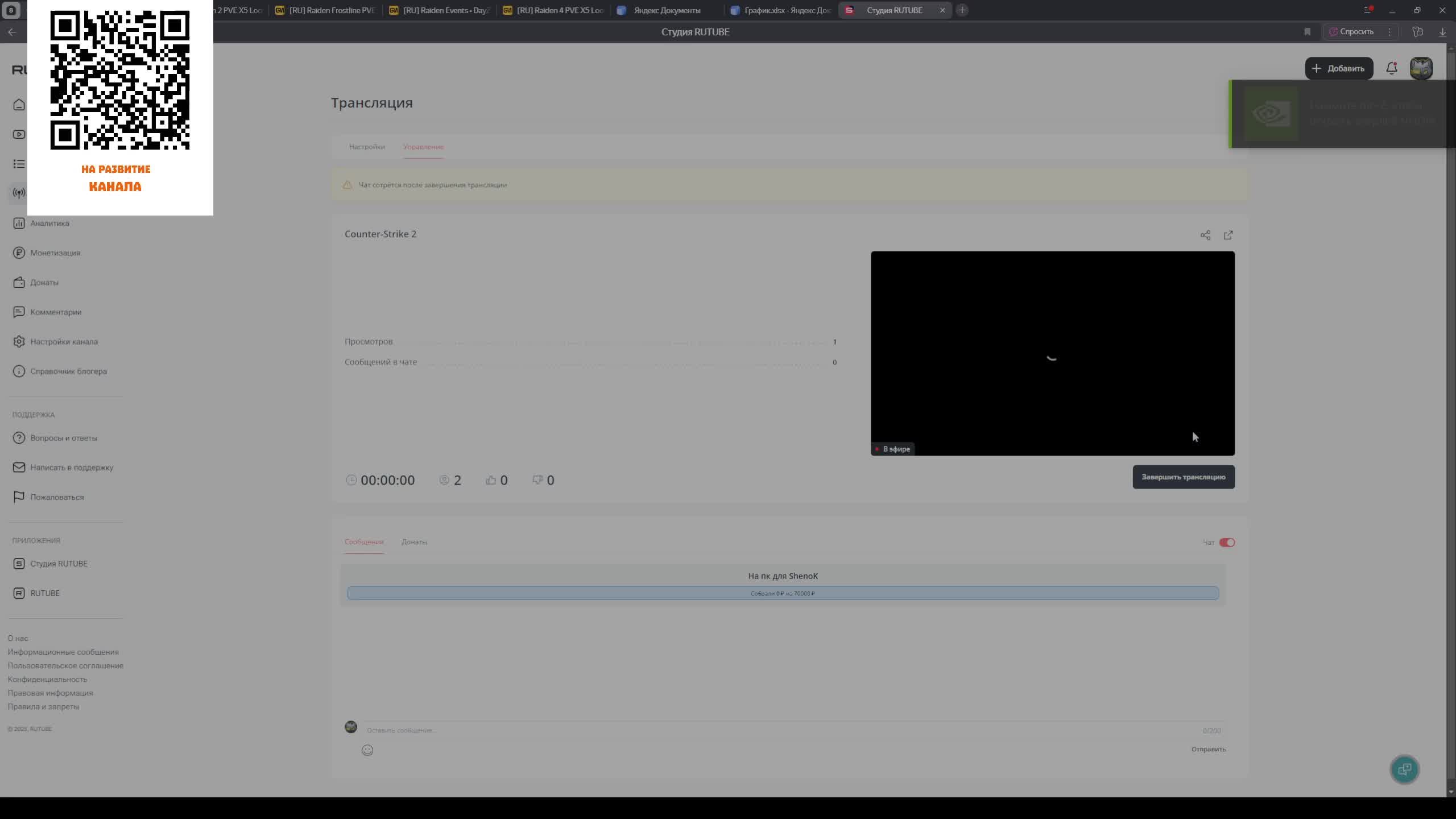This screenshot has width=1456, height=819.
Task: Click the В эфире live badge
Action: (x=892, y=449)
